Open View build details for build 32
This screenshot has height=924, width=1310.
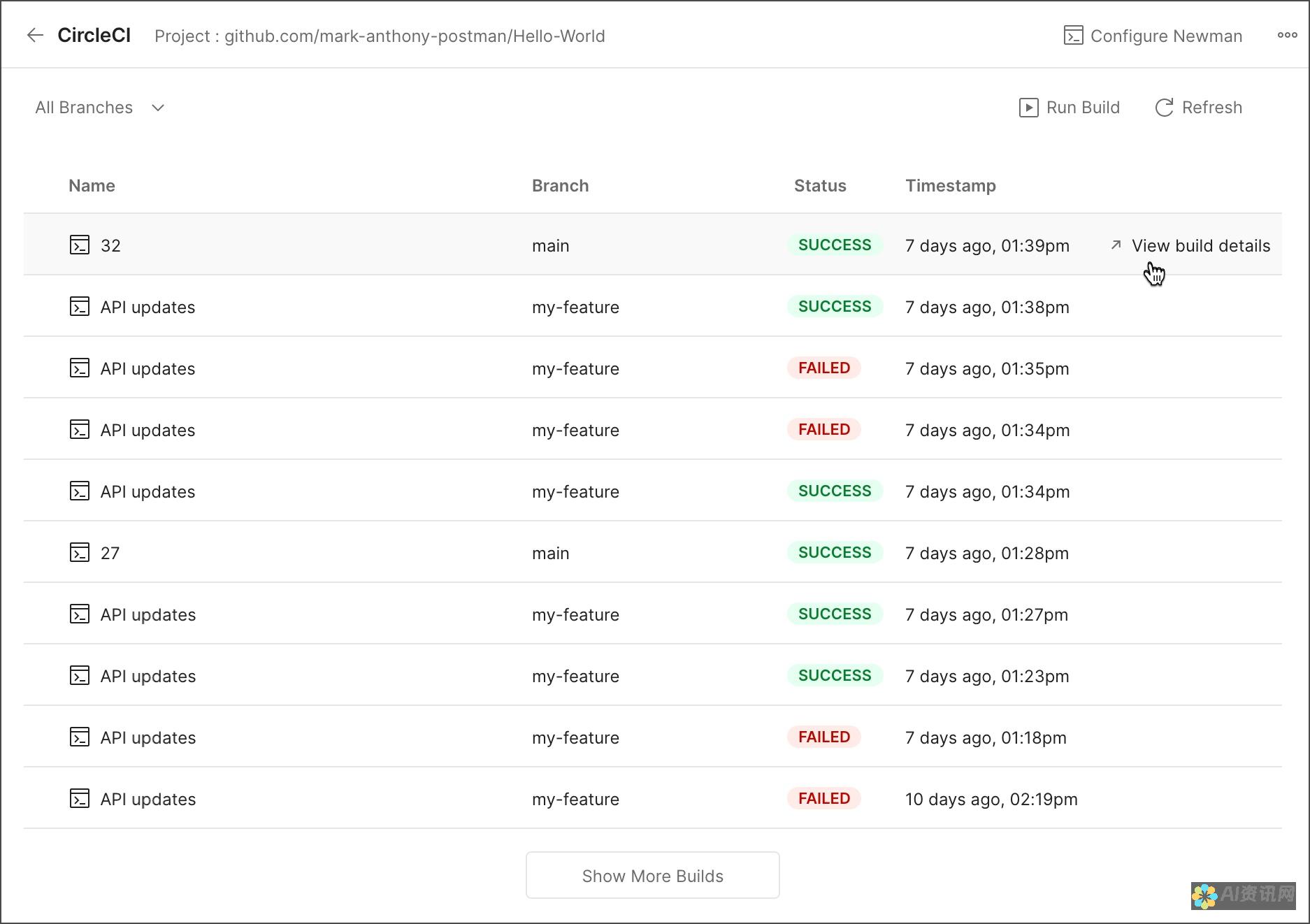(x=1200, y=245)
